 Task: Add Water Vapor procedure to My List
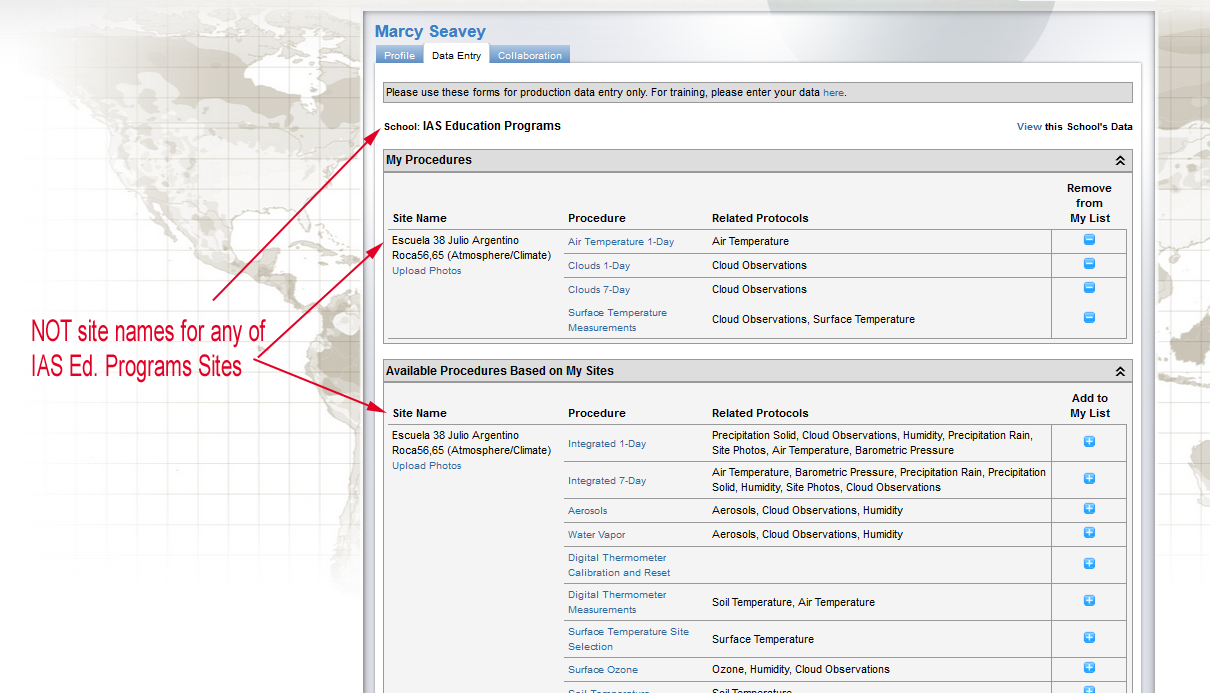tap(1089, 533)
